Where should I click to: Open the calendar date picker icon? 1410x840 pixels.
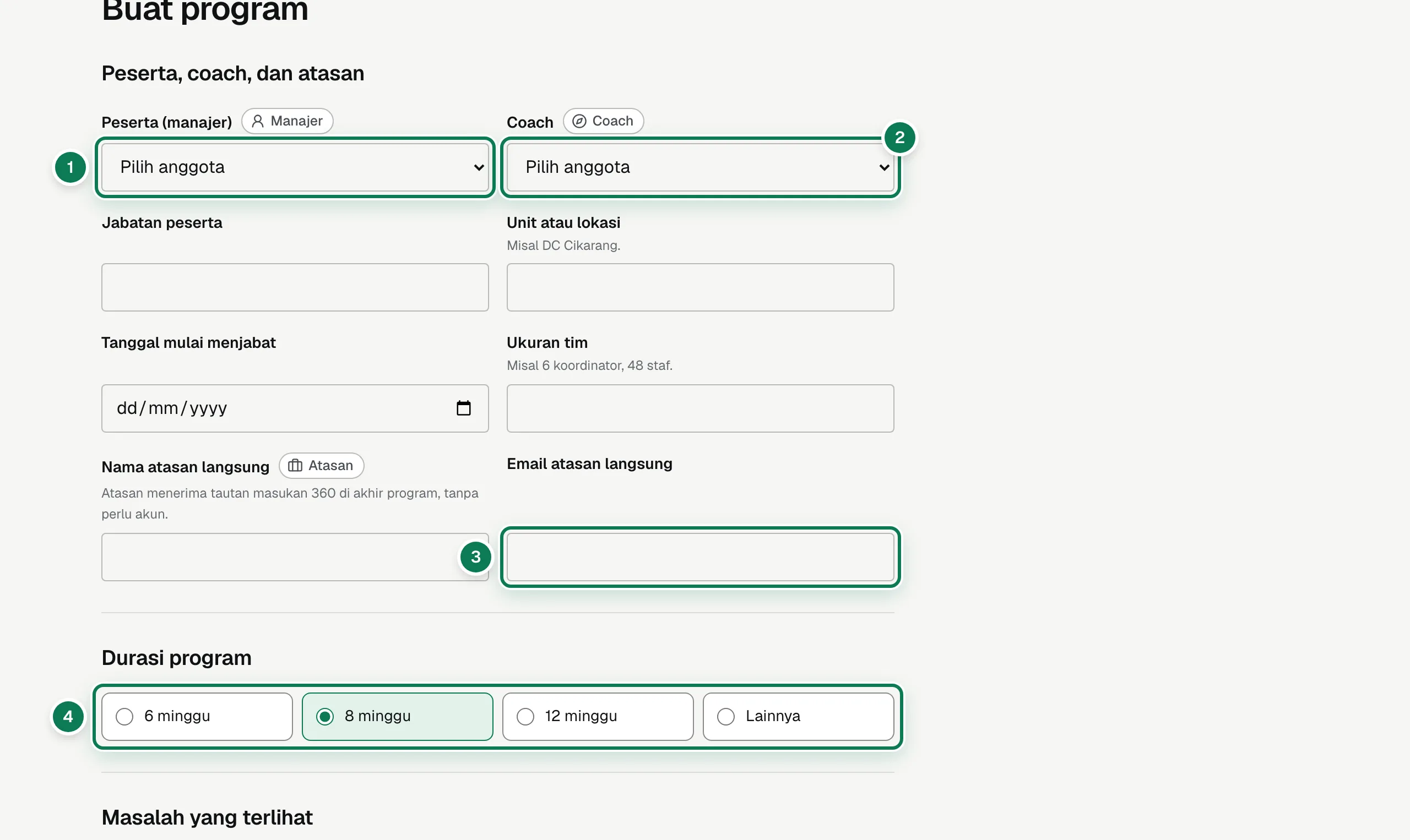[x=464, y=408]
